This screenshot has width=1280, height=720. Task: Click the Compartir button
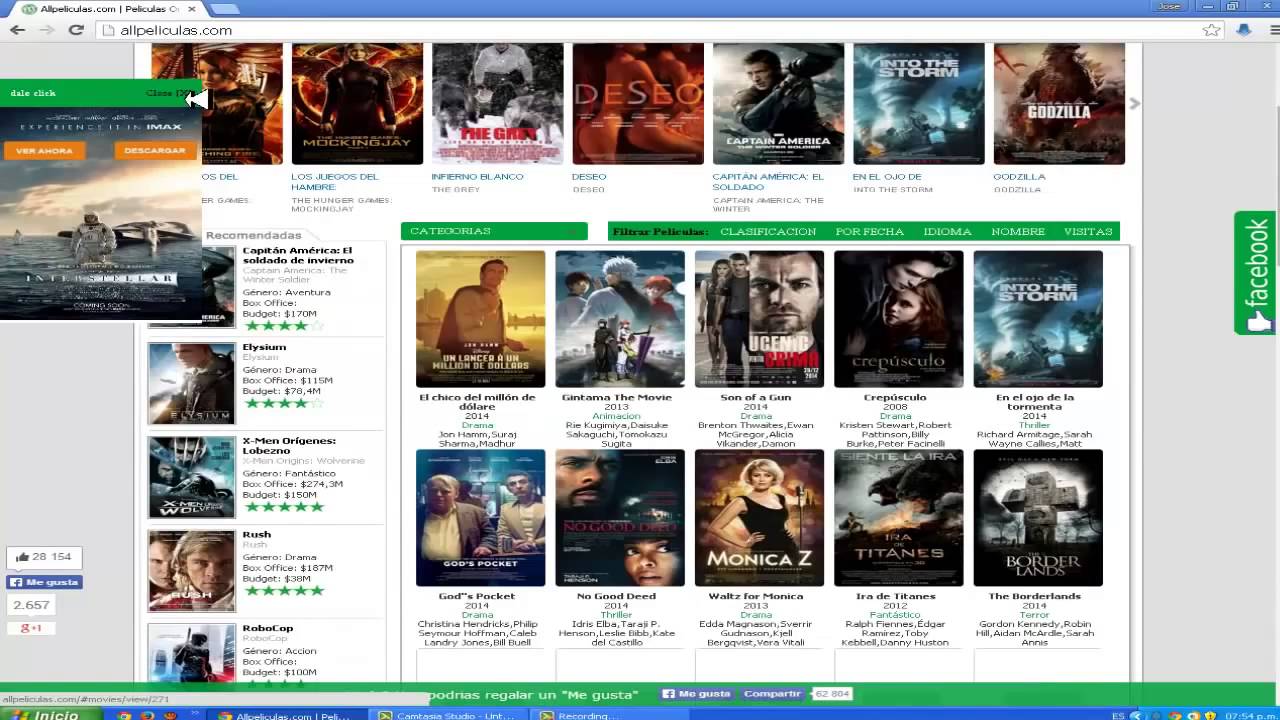coord(772,694)
